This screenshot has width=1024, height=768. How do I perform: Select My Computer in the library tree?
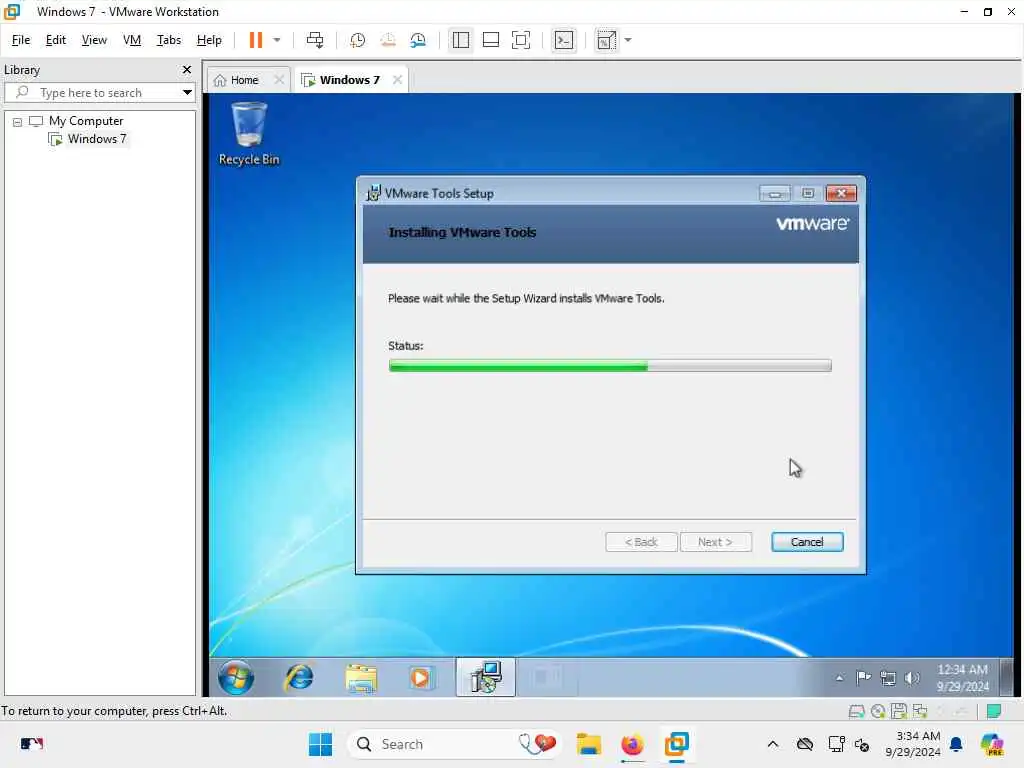[86, 121]
